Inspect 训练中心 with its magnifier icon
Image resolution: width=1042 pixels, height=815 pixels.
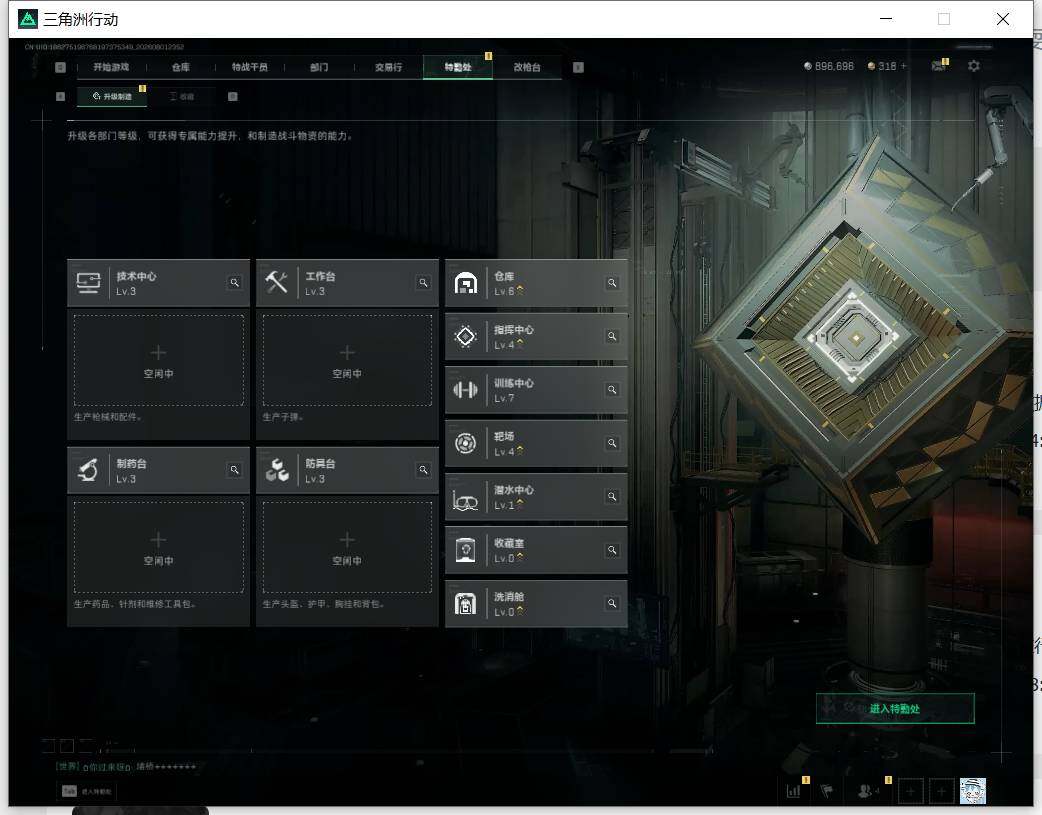pos(612,390)
